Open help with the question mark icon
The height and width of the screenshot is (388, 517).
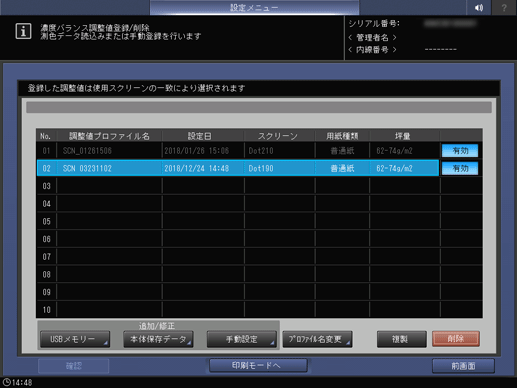click(504, 7)
